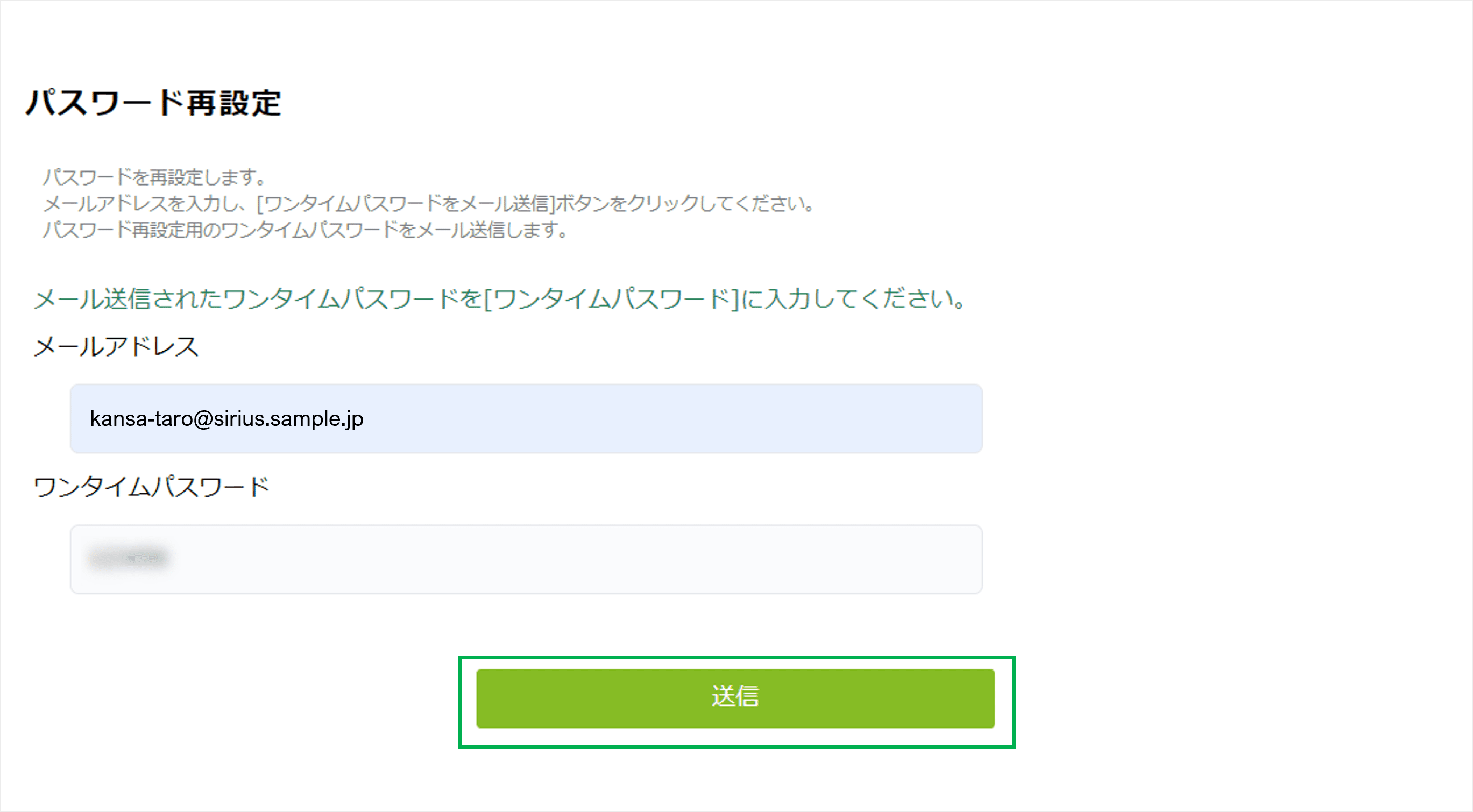Click [ワンタイムパスワードをメール送信] in the gray description
1473x812 pixels.
406,203
